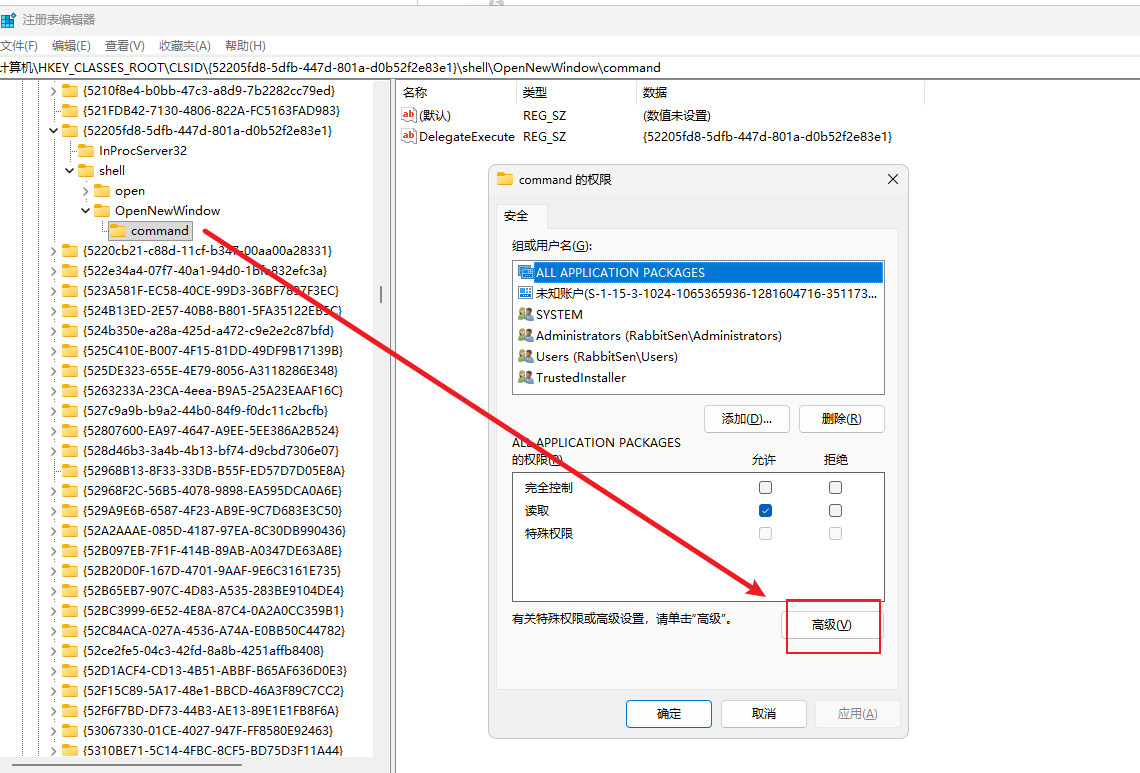Expand the open key

point(85,191)
